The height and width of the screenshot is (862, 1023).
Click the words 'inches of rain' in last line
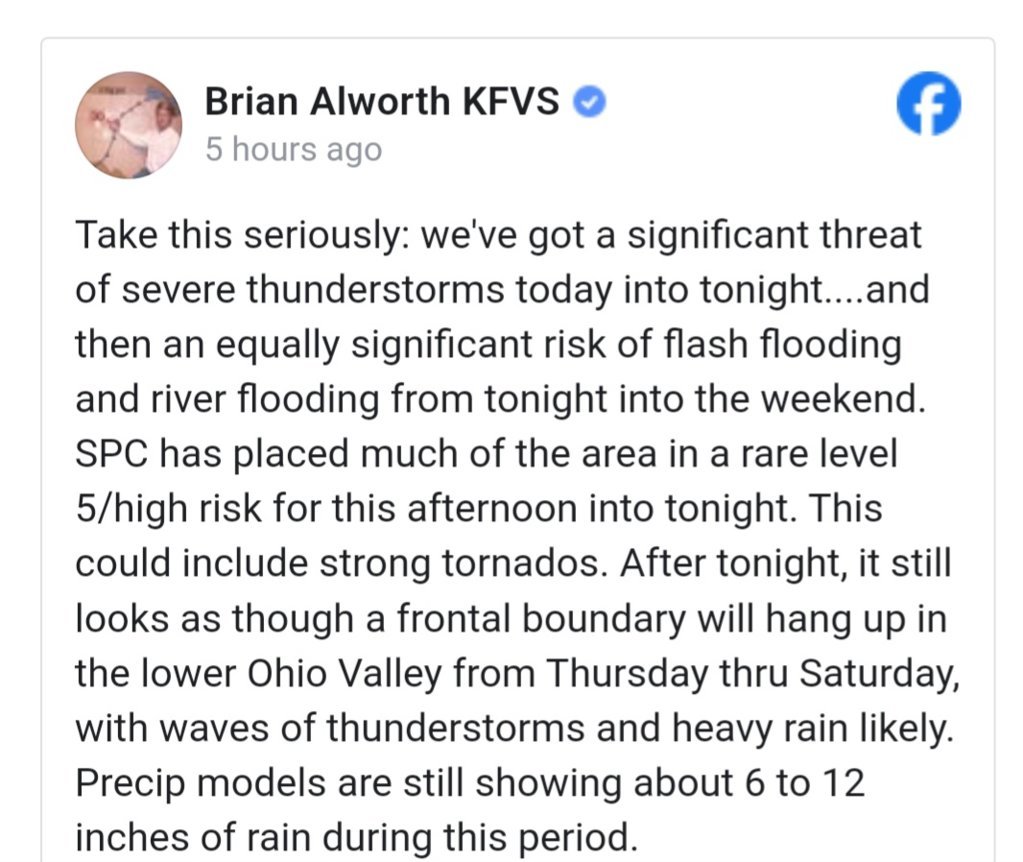coord(192,837)
